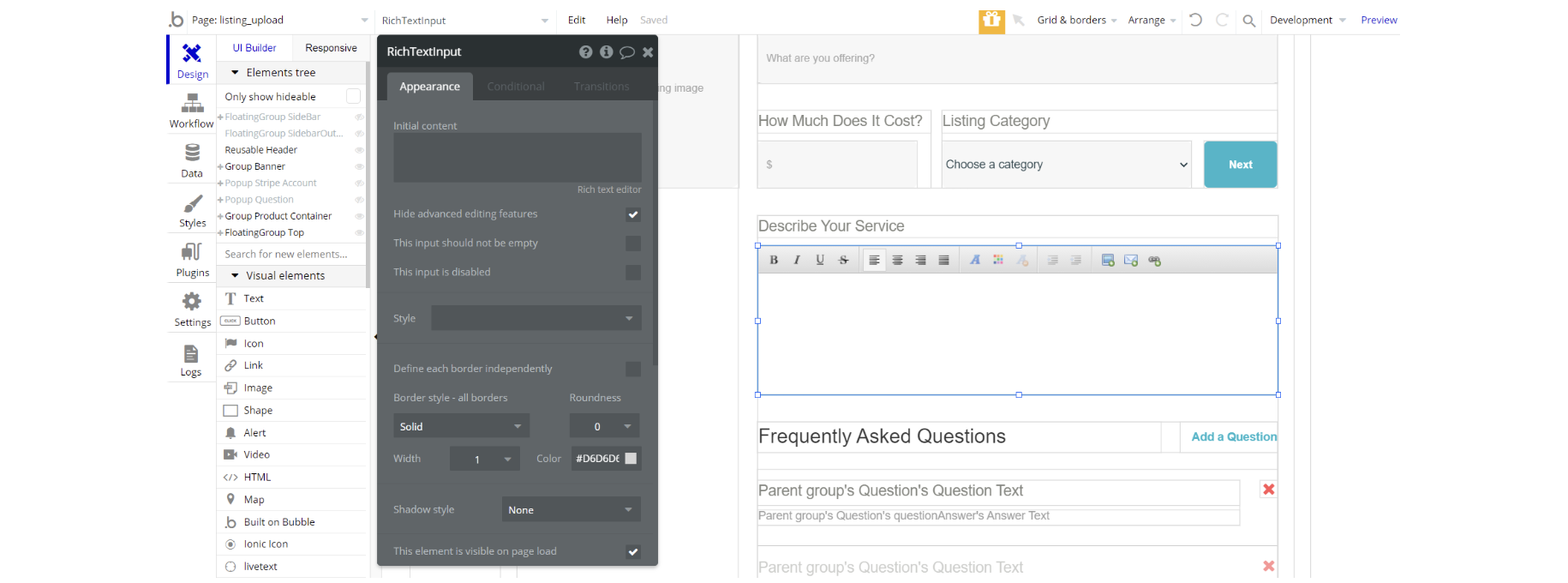Open the Data section icon
The width and height of the screenshot is (1568, 583).
pos(192,160)
